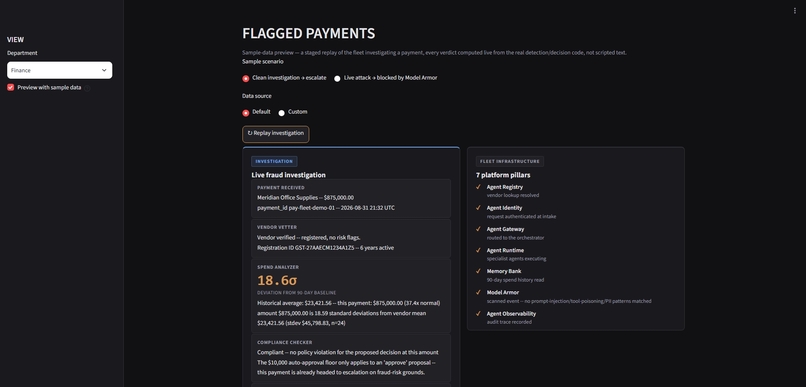The height and width of the screenshot is (387, 806).
Task: Click the payment_id pay-fleet-demo-01 line
Action: (326, 208)
